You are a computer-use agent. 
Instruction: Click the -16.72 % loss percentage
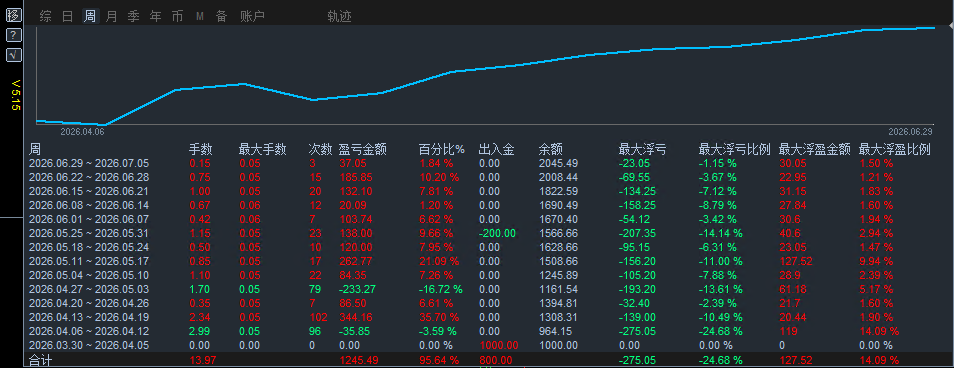click(440, 289)
